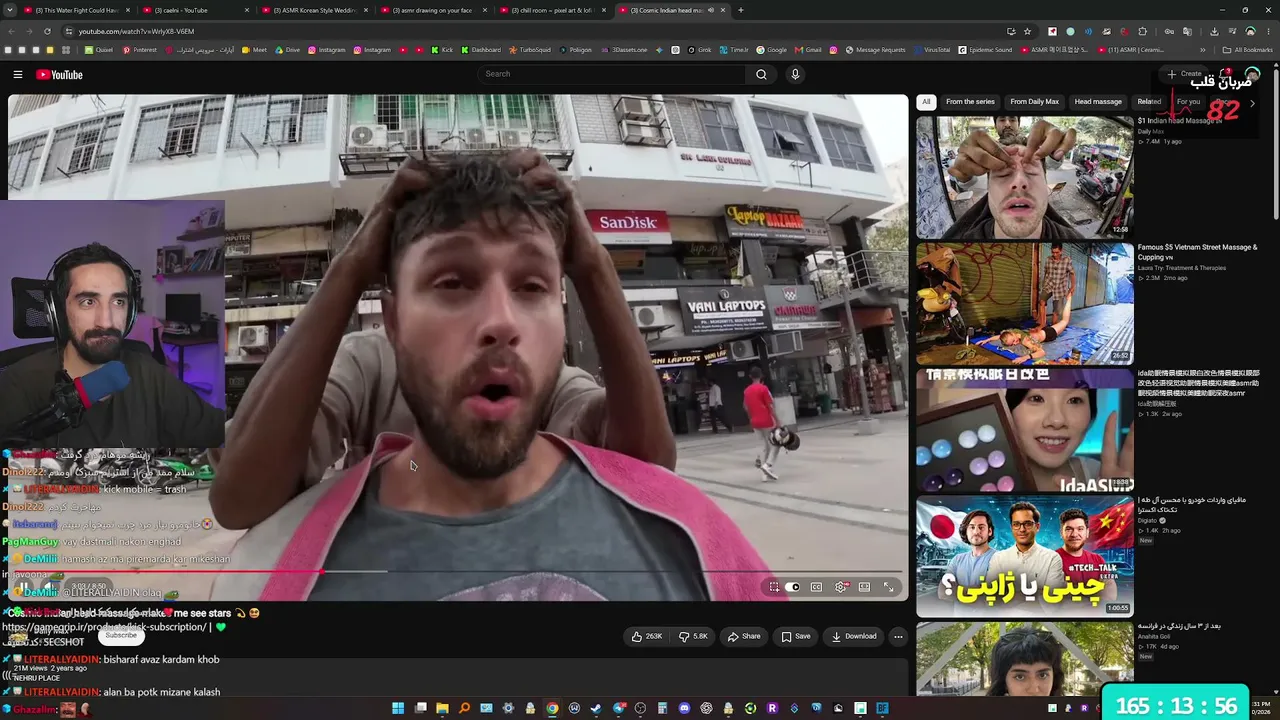
Task: Open Gmail bookmark
Action: pyautogui.click(x=807, y=49)
